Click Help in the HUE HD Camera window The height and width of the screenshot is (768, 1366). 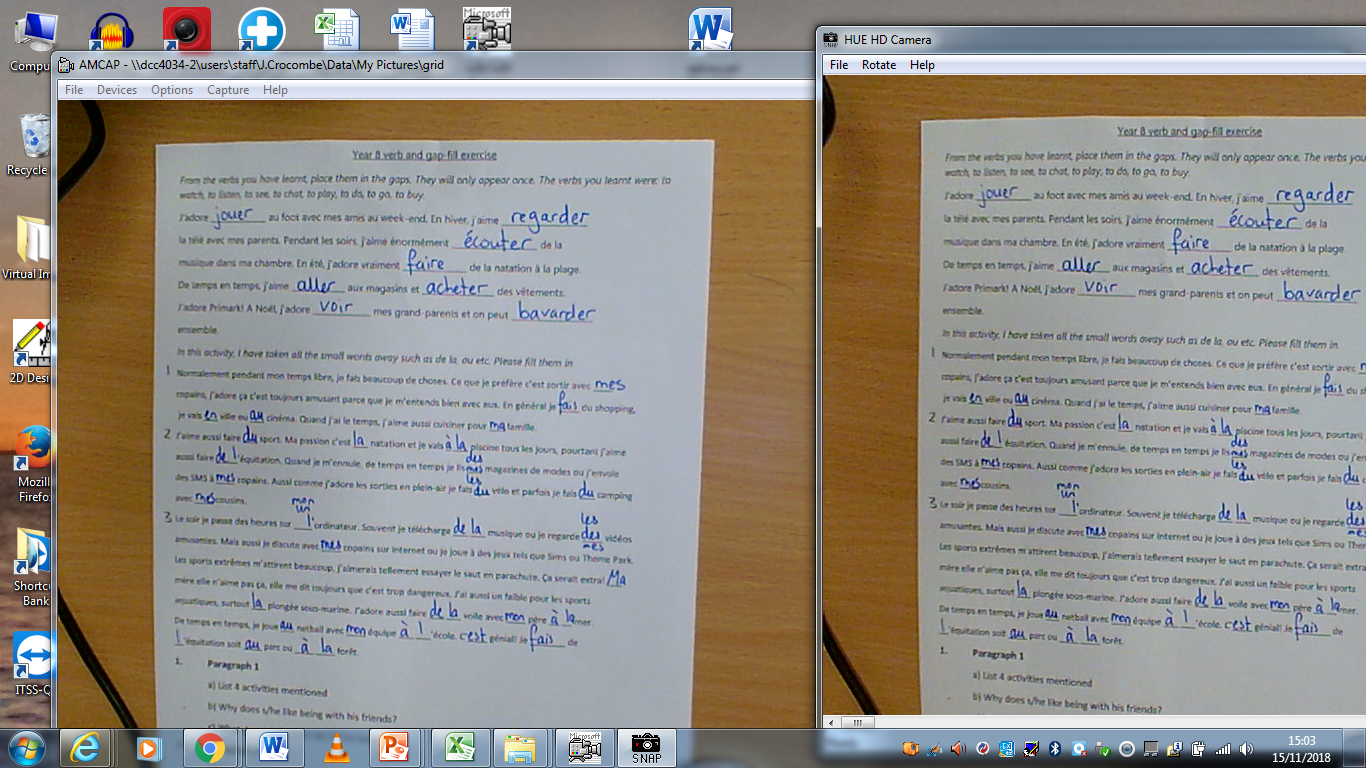[x=922, y=65]
